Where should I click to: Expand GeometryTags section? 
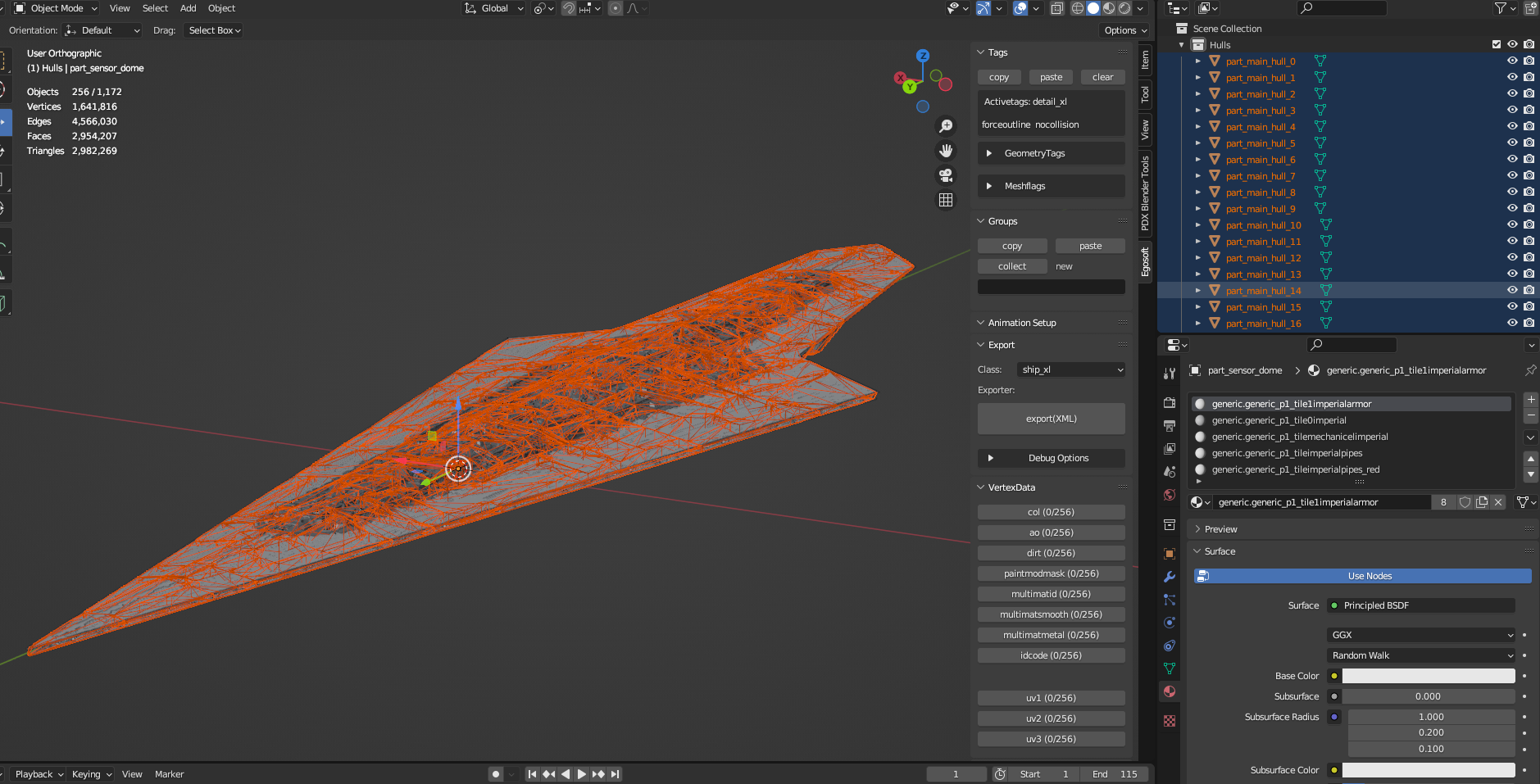(x=1052, y=153)
